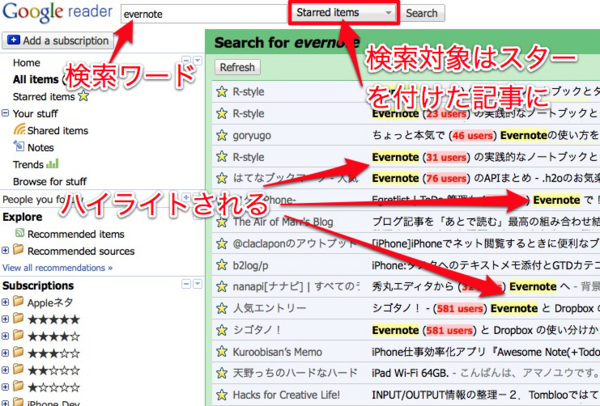Viewport: 600px width, 406px height.
Task: Click the Google reader logo
Action: pyautogui.click(x=57, y=12)
